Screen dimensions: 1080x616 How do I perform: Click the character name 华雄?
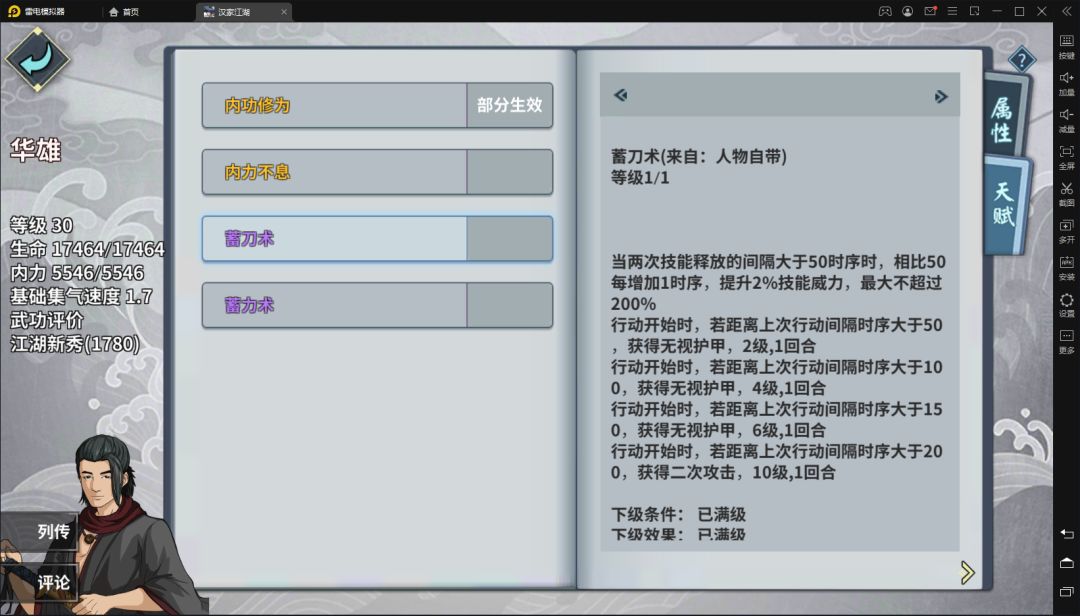(35, 150)
